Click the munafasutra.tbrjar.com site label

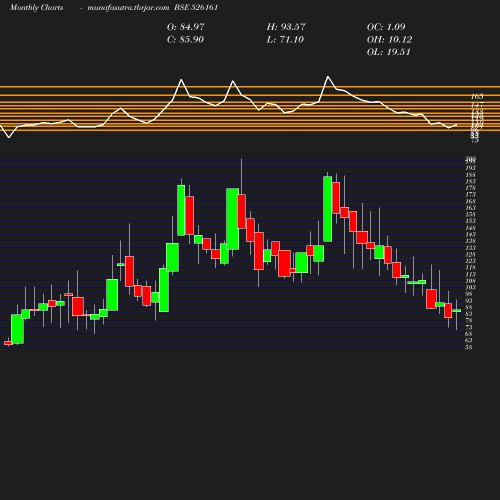[128, 7]
